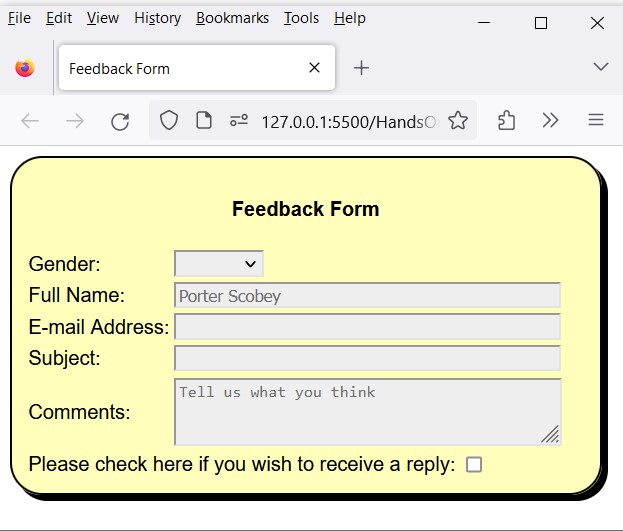Close the Firefox window
This screenshot has height=531, width=623.
coord(597,23)
